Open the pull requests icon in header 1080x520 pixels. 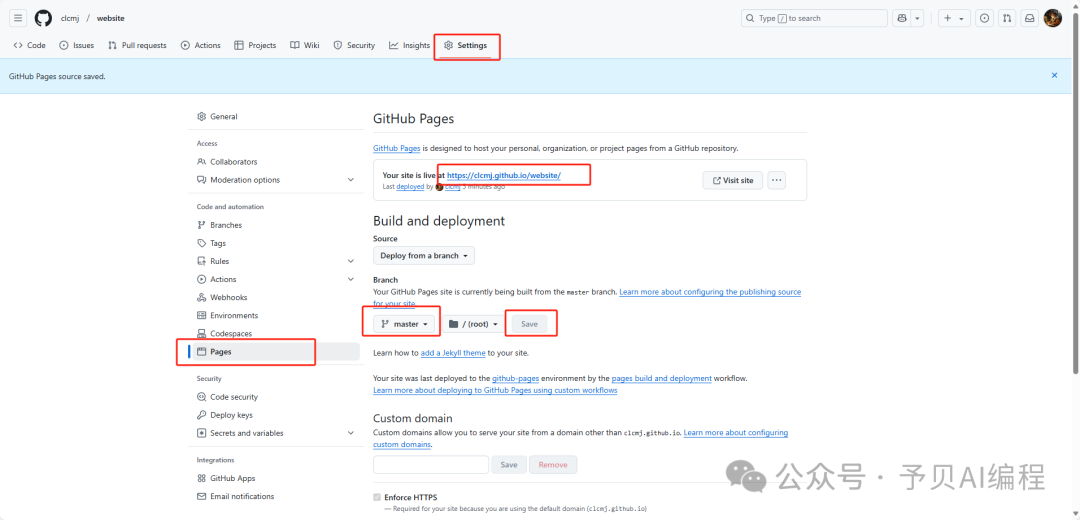1007,19
